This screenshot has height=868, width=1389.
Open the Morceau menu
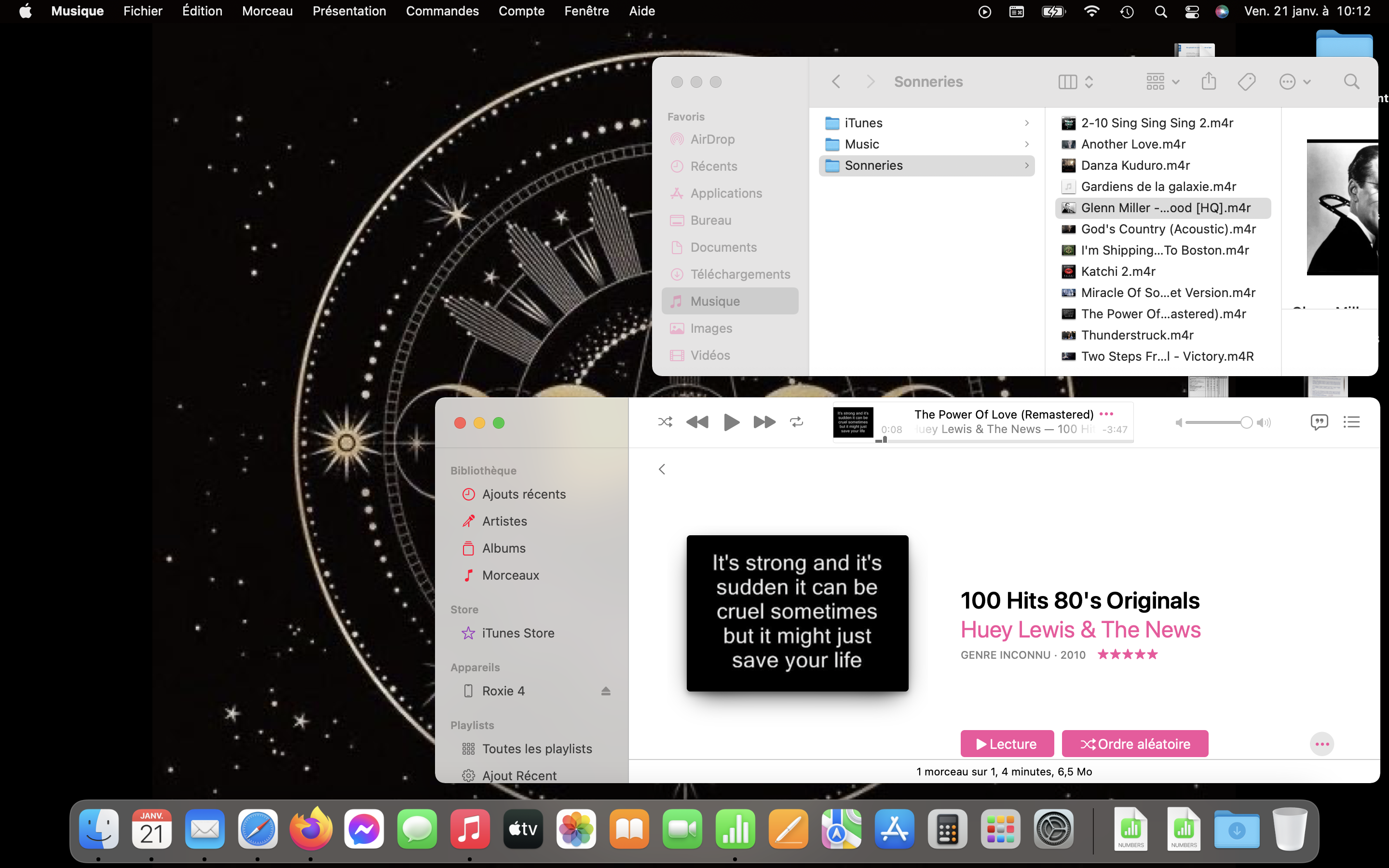click(267, 12)
